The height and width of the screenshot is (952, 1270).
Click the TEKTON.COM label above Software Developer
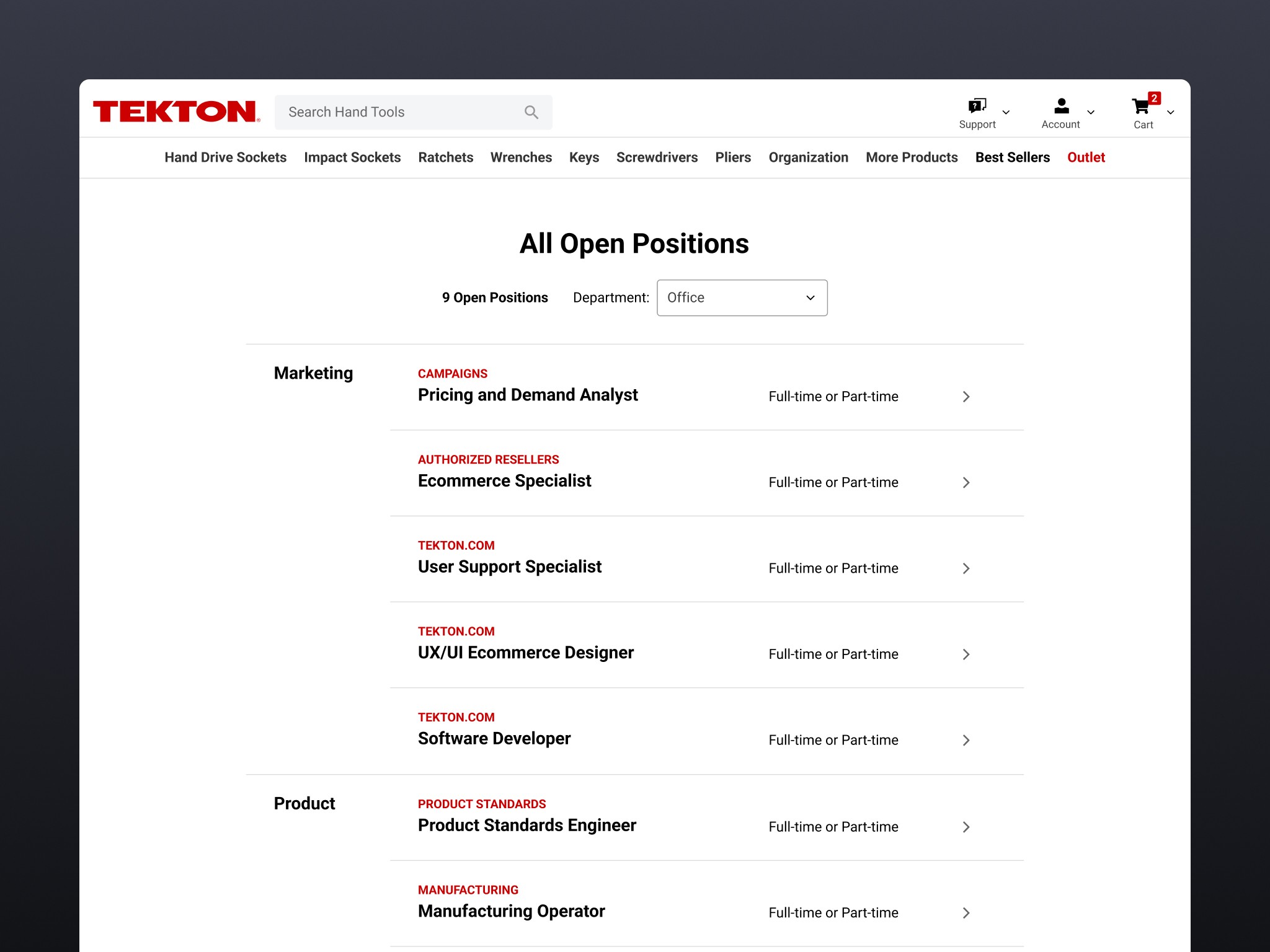click(x=456, y=718)
